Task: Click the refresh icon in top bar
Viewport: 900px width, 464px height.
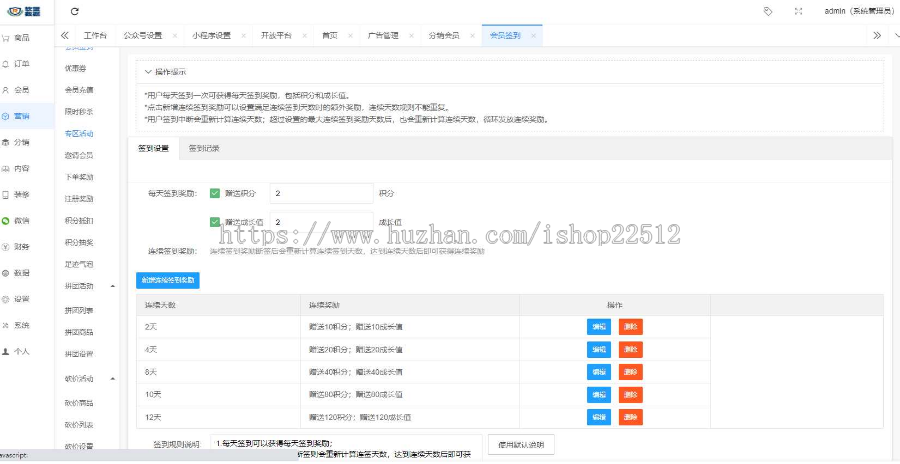Action: pyautogui.click(x=75, y=11)
